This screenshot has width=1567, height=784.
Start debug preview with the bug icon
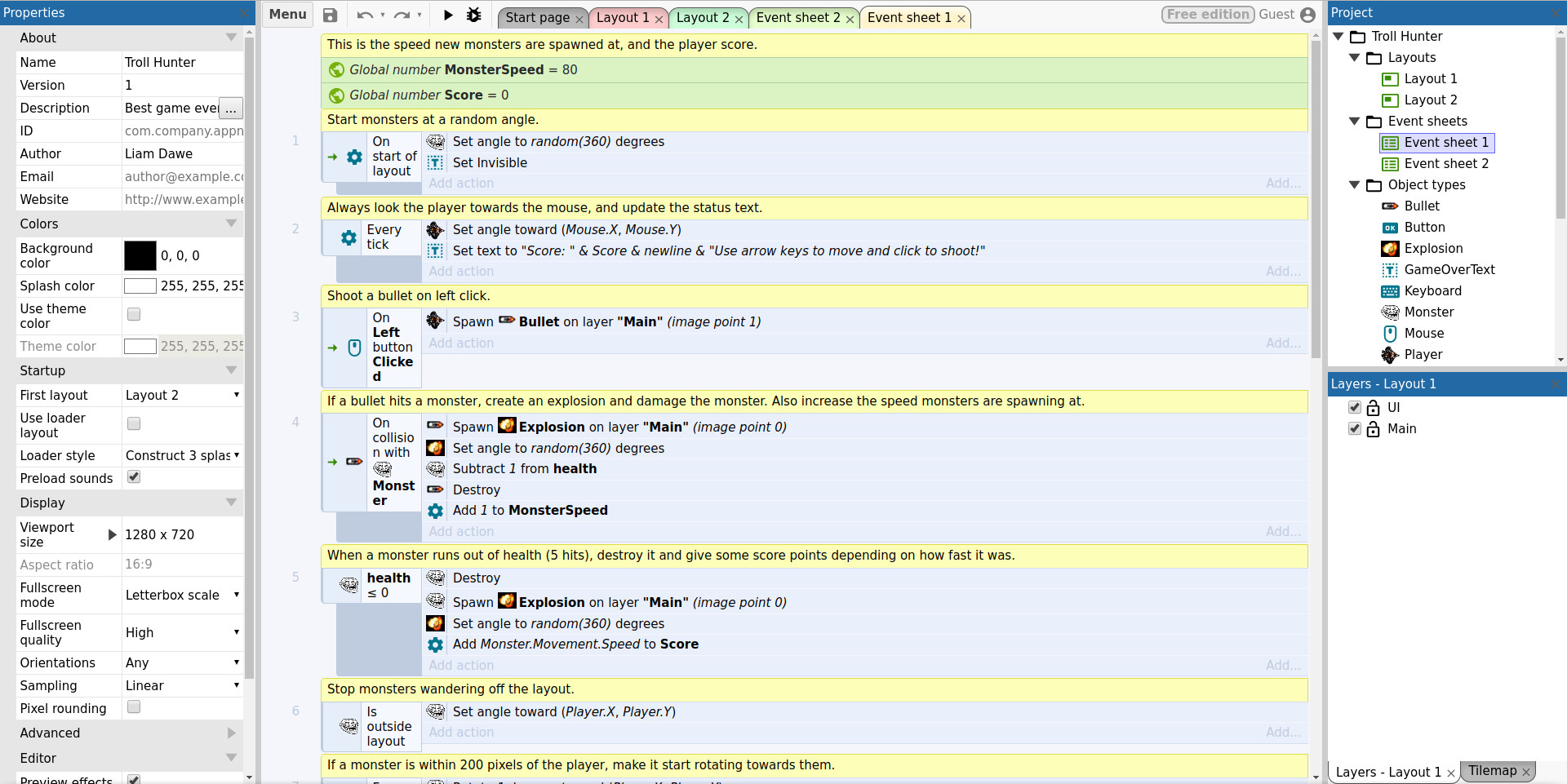click(x=473, y=15)
